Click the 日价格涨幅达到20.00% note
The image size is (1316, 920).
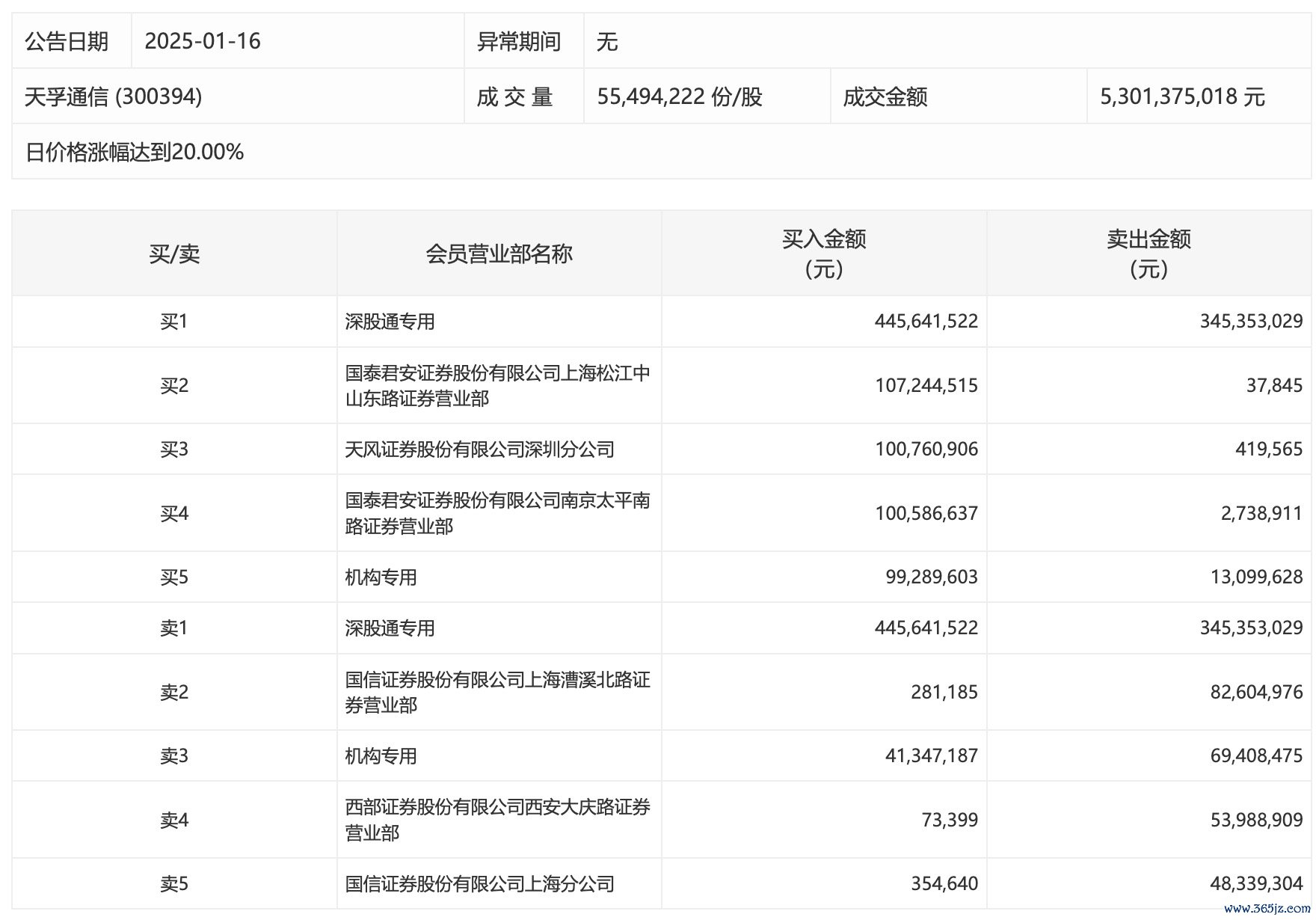click(x=135, y=152)
